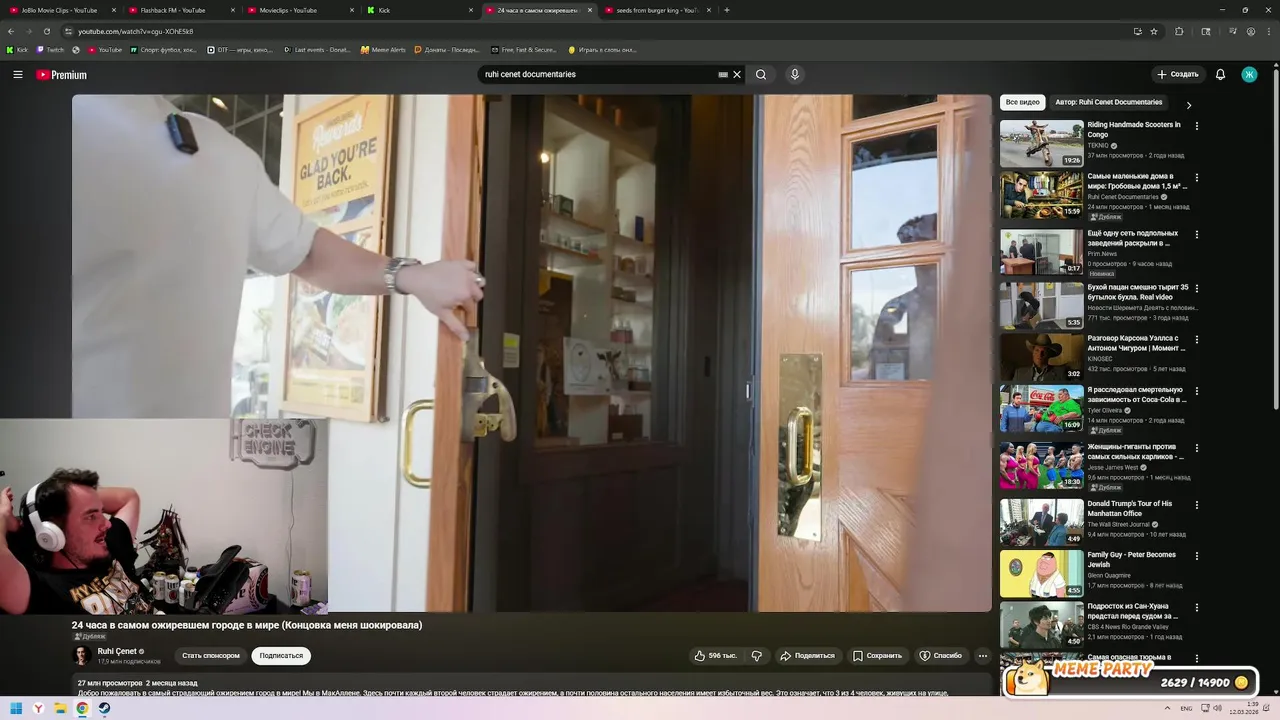Clear the search field with X

coord(737,75)
